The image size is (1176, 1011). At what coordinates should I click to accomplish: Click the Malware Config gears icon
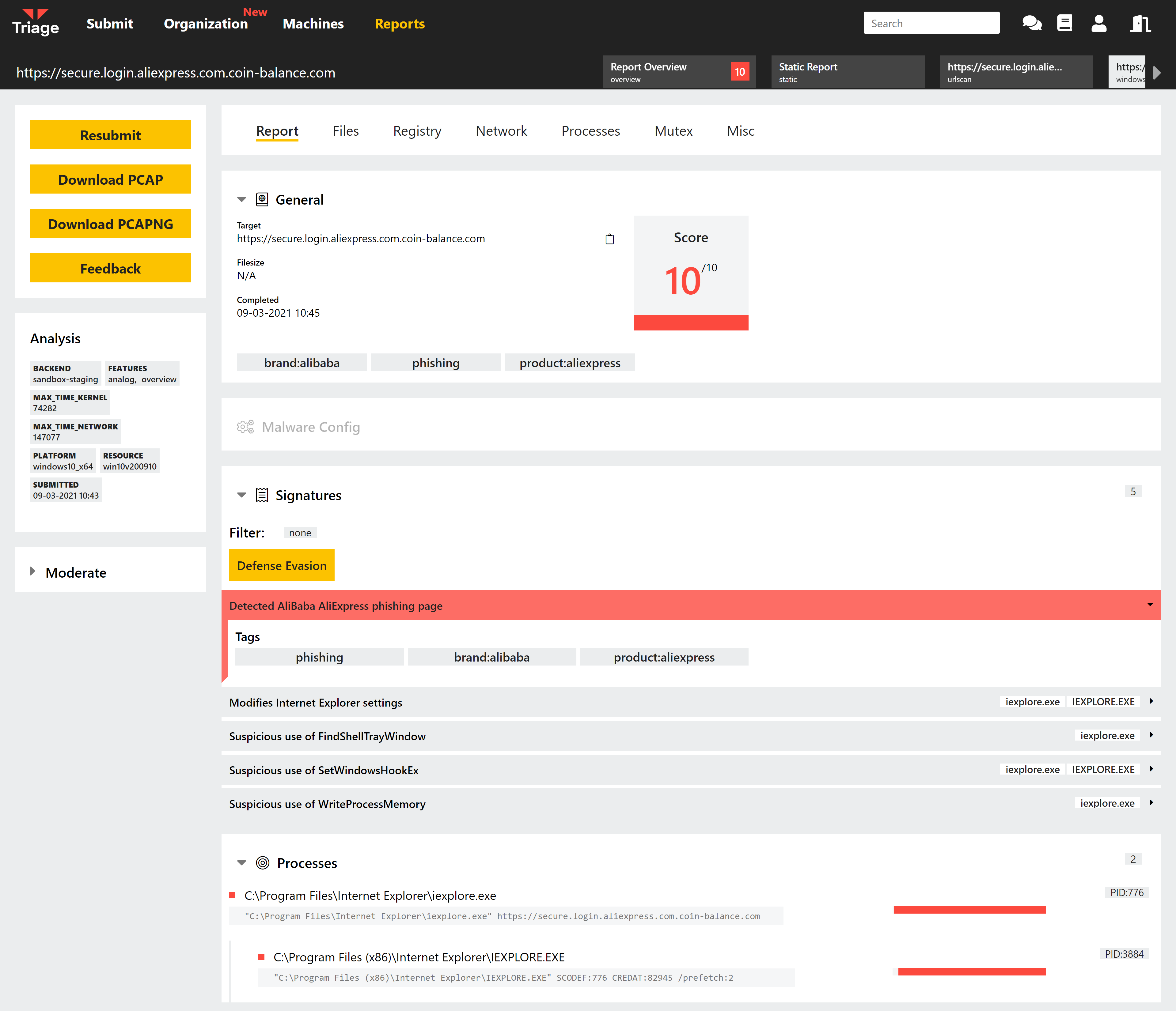[245, 427]
